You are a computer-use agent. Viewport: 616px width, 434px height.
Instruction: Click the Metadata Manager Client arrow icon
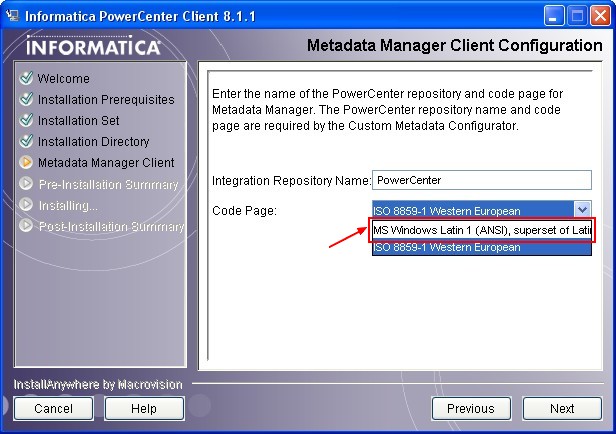26,162
